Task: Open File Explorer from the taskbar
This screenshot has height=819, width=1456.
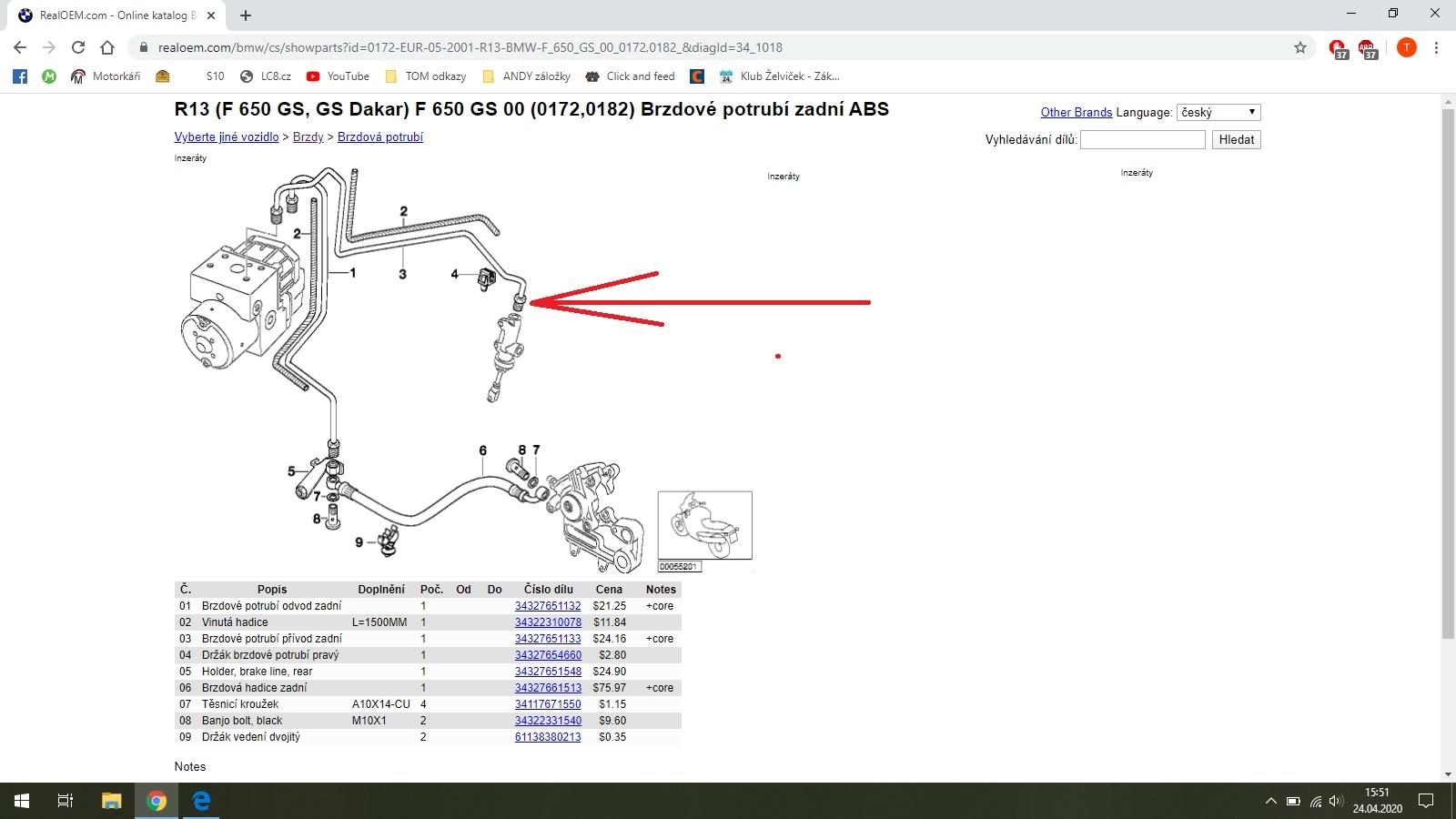Action: (111, 801)
